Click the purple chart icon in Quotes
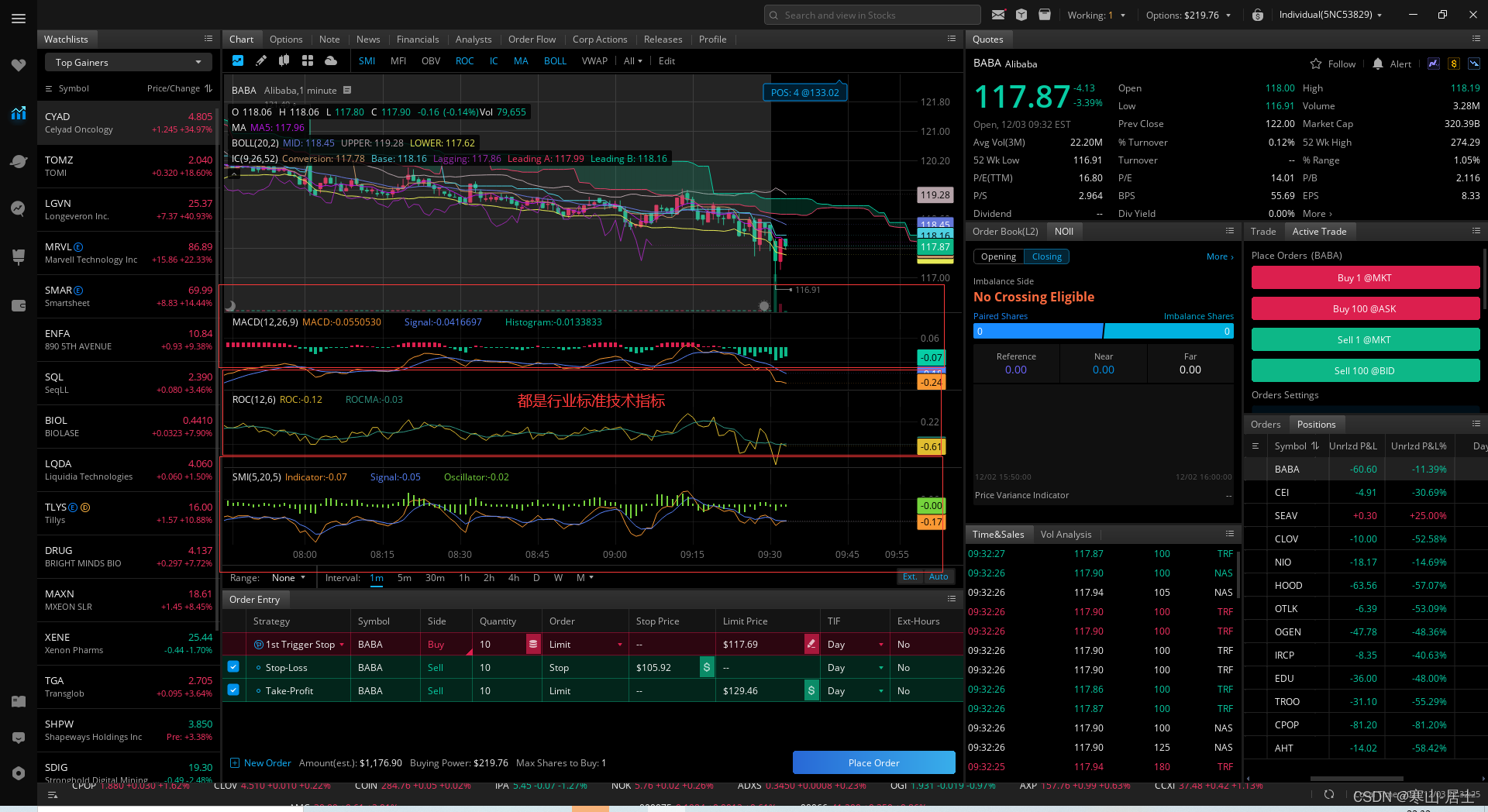The height and width of the screenshot is (812, 1488). (x=1434, y=64)
